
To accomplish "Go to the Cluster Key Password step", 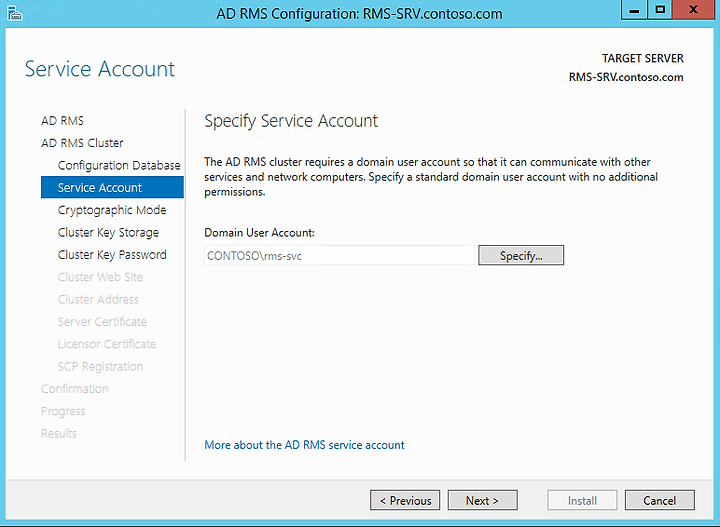I will pyautogui.click(x=112, y=255).
